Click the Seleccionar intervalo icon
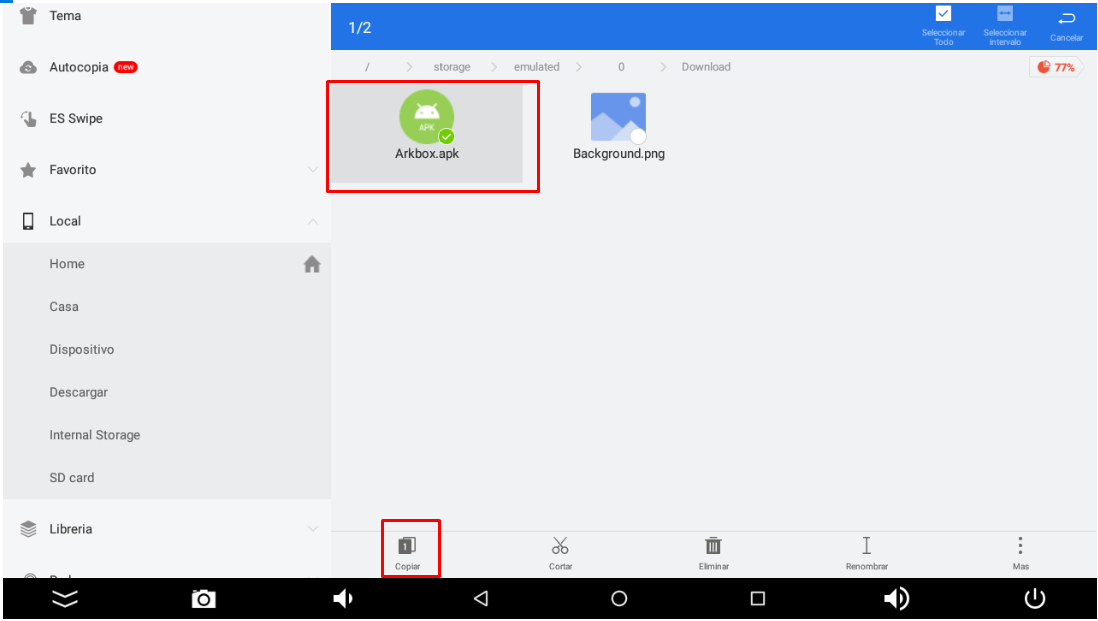Screen dimensions: 1098x621 [1005, 14]
